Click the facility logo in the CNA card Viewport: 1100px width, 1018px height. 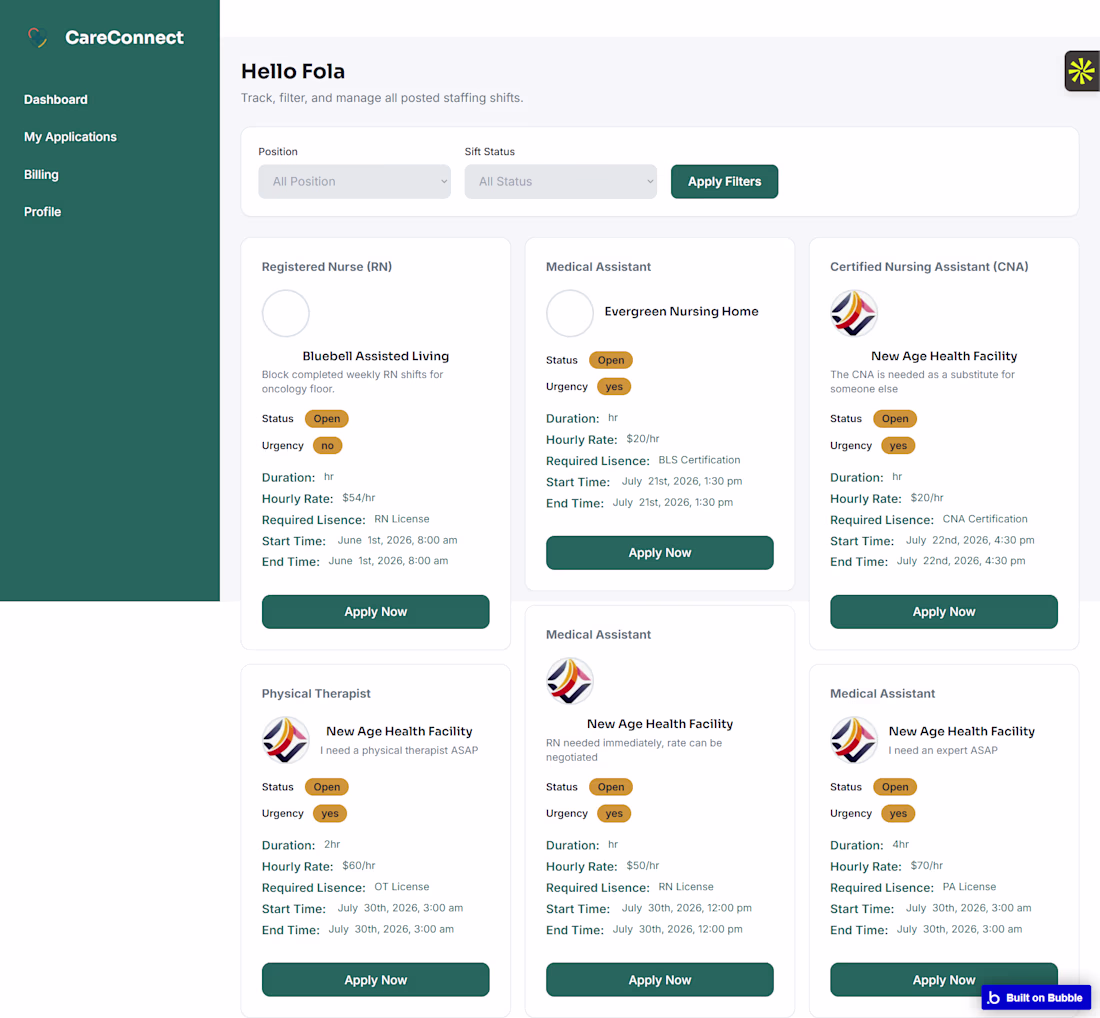point(854,313)
